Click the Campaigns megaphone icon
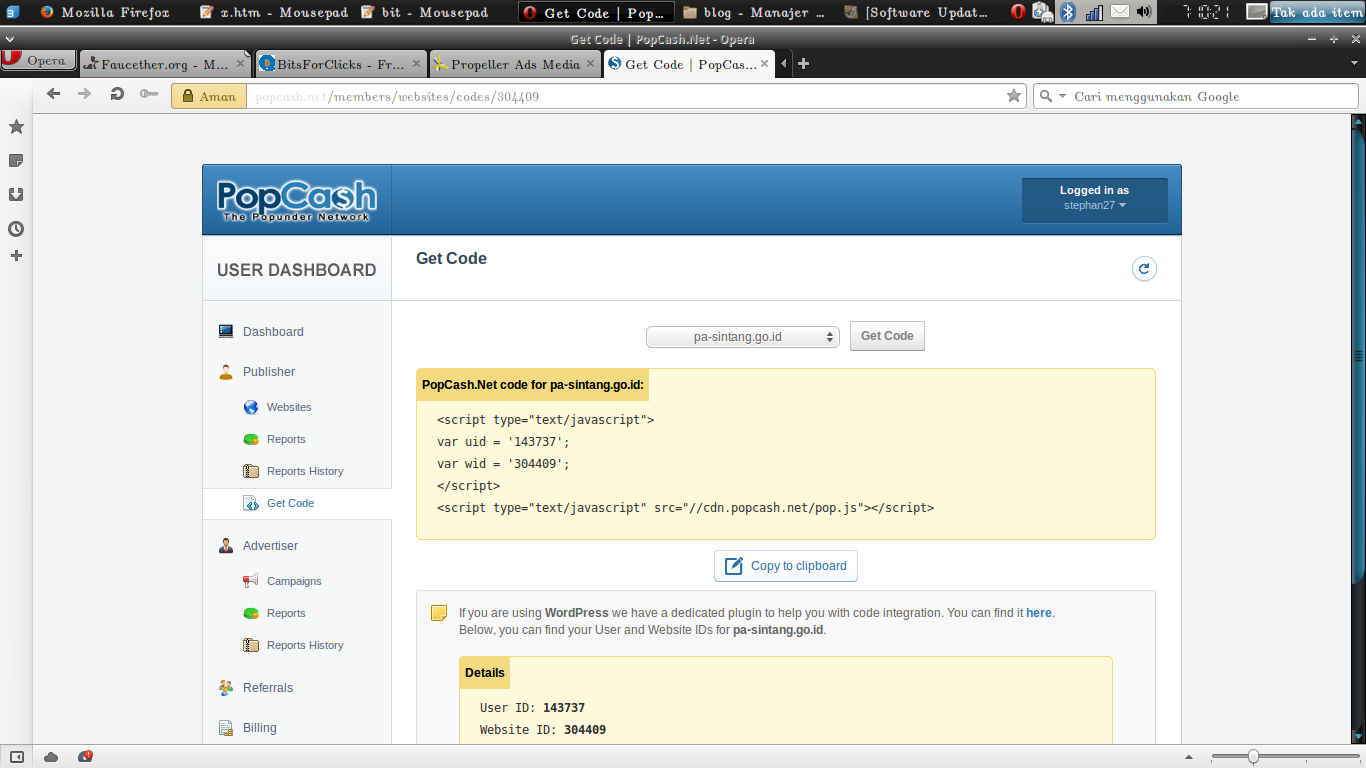 point(251,582)
